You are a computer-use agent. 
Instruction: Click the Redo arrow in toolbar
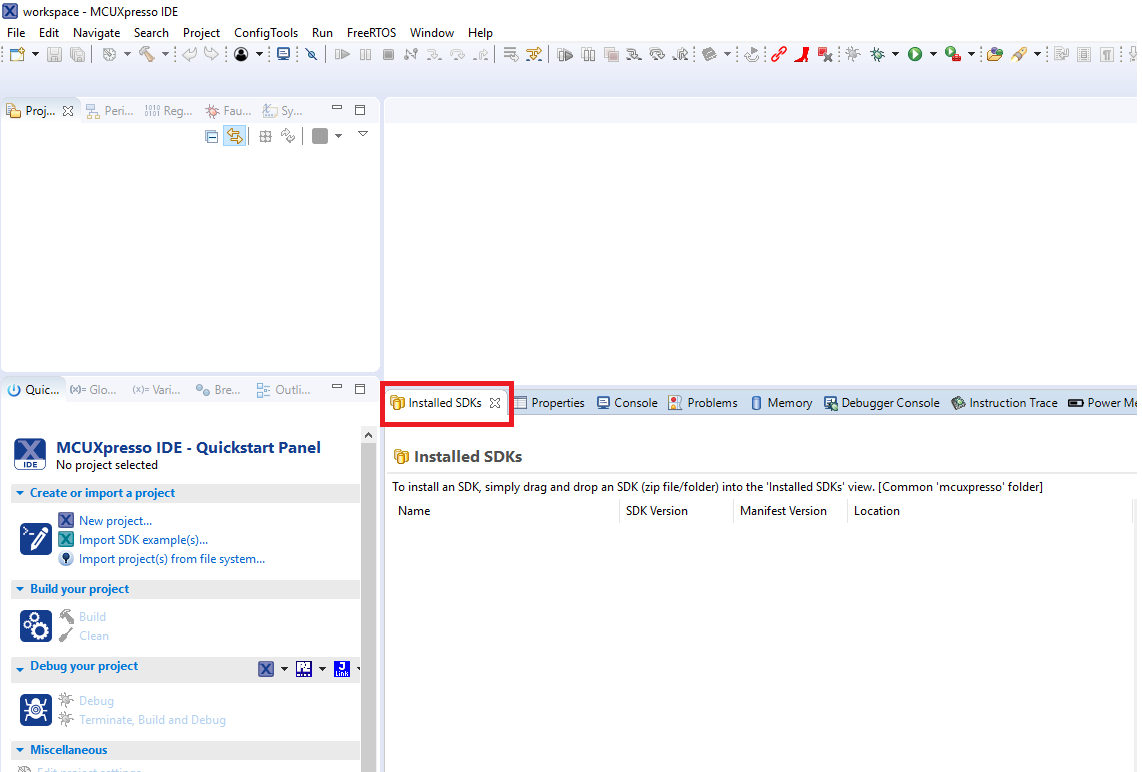click(x=211, y=54)
